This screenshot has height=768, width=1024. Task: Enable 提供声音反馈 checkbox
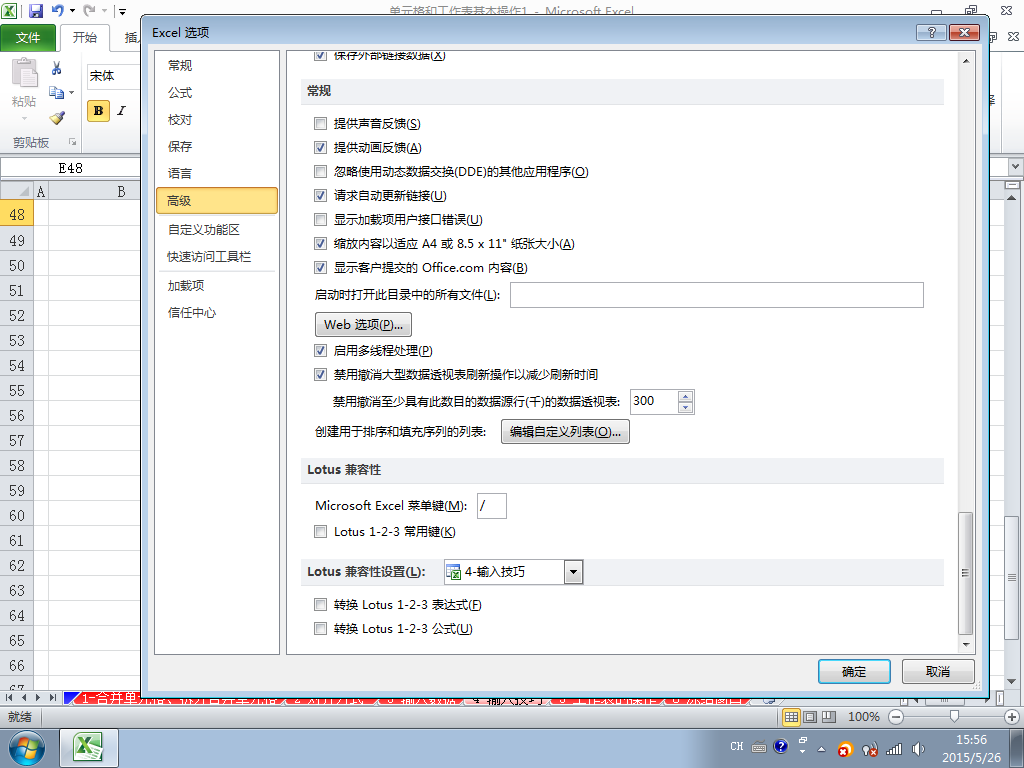pyautogui.click(x=320, y=123)
